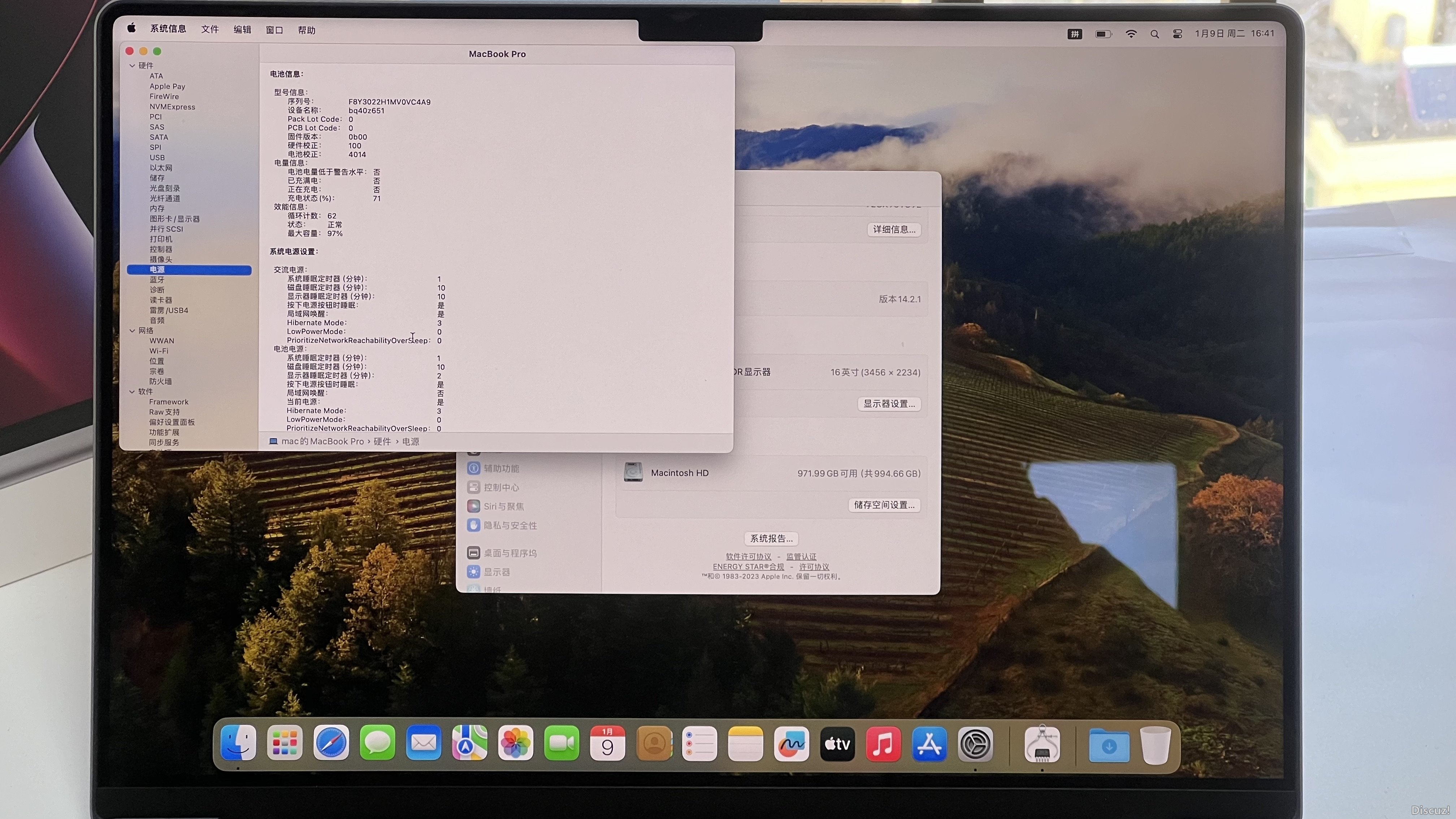Open Reminders app in the Dock
This screenshot has height=819, width=1456.
click(x=700, y=743)
